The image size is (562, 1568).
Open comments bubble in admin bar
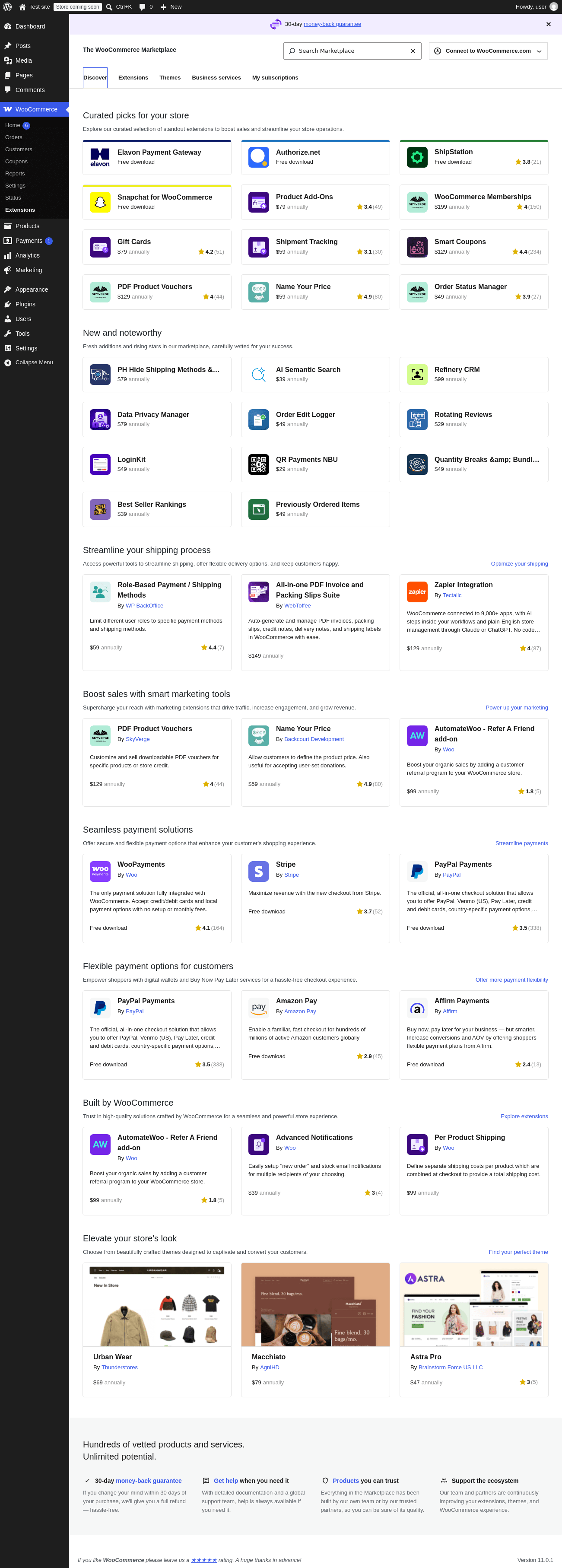[x=146, y=6]
